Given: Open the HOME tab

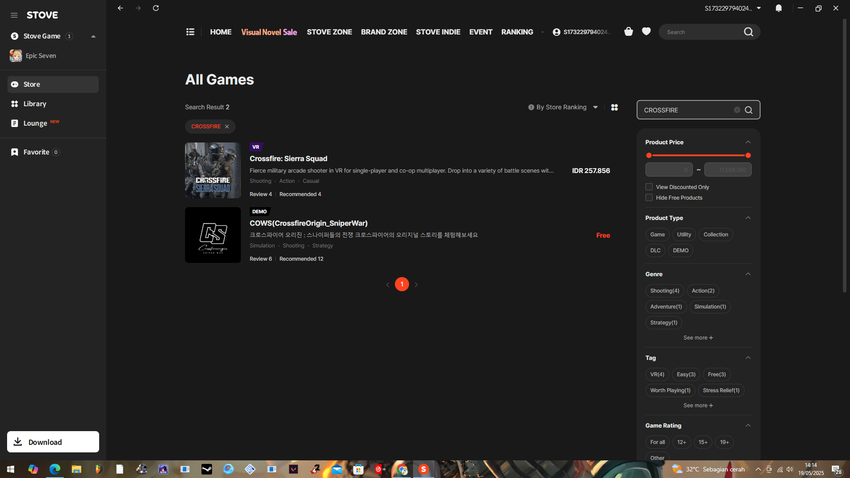Looking at the screenshot, I should [221, 32].
